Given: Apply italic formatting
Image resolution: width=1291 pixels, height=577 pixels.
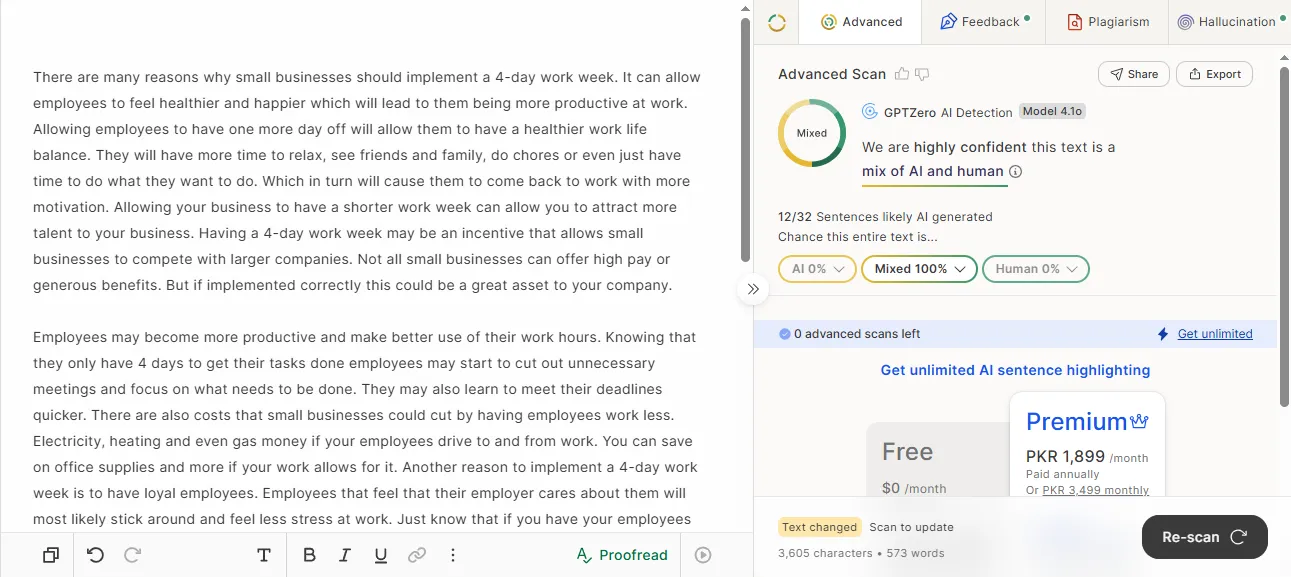Looking at the screenshot, I should point(344,555).
